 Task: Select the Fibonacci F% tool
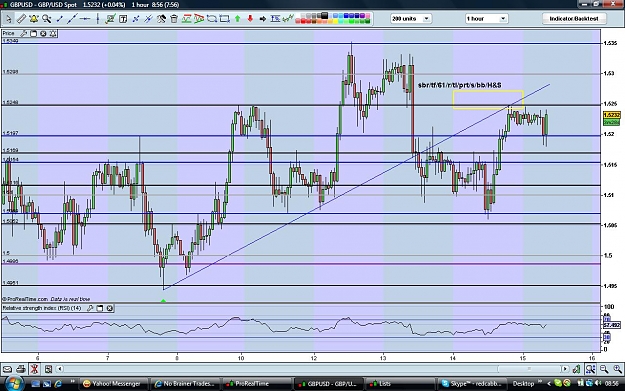(275, 18)
